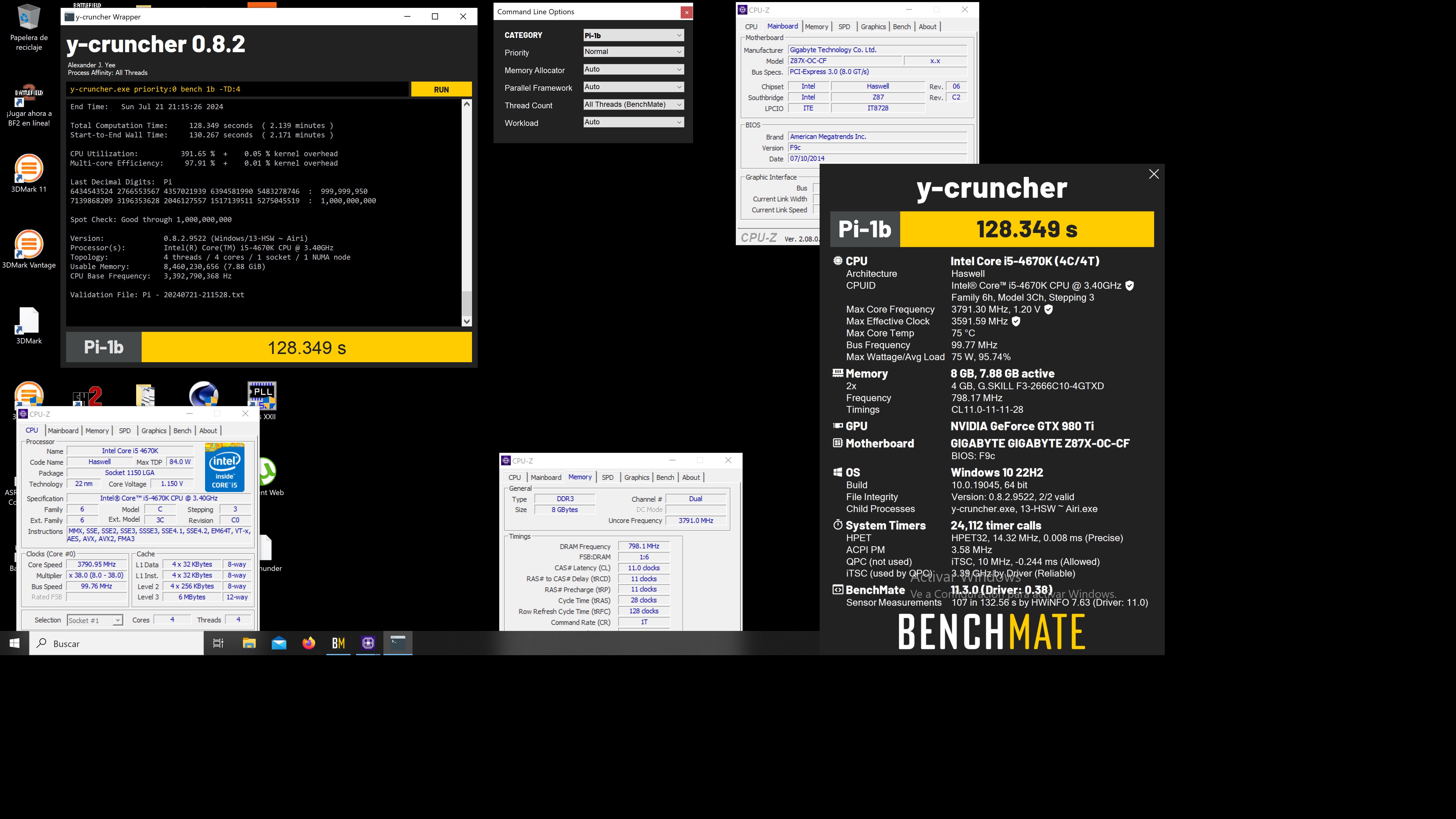Open Task View in the taskbar

[218, 643]
